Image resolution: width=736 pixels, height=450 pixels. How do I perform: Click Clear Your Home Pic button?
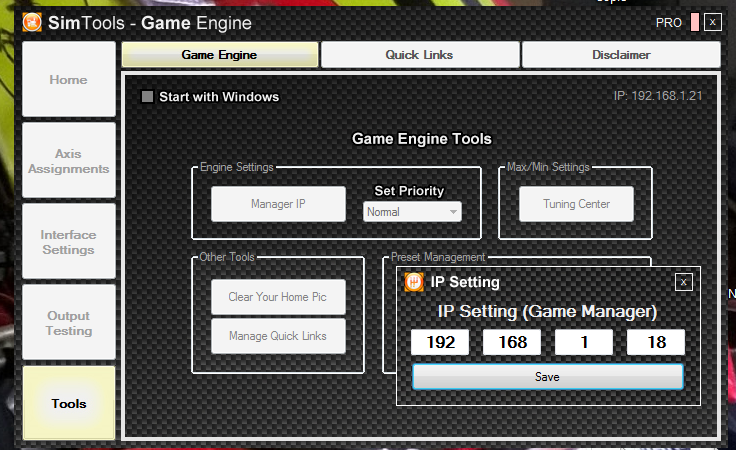278,297
